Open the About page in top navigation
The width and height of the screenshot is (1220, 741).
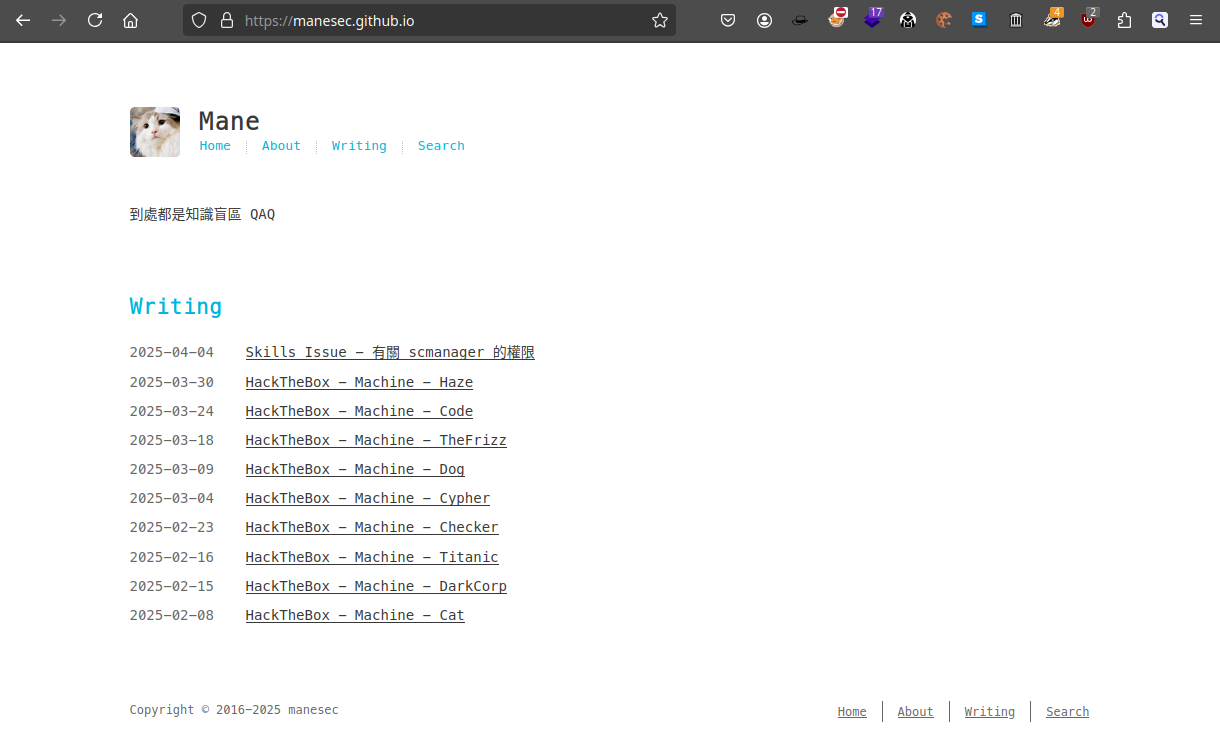pos(281,146)
